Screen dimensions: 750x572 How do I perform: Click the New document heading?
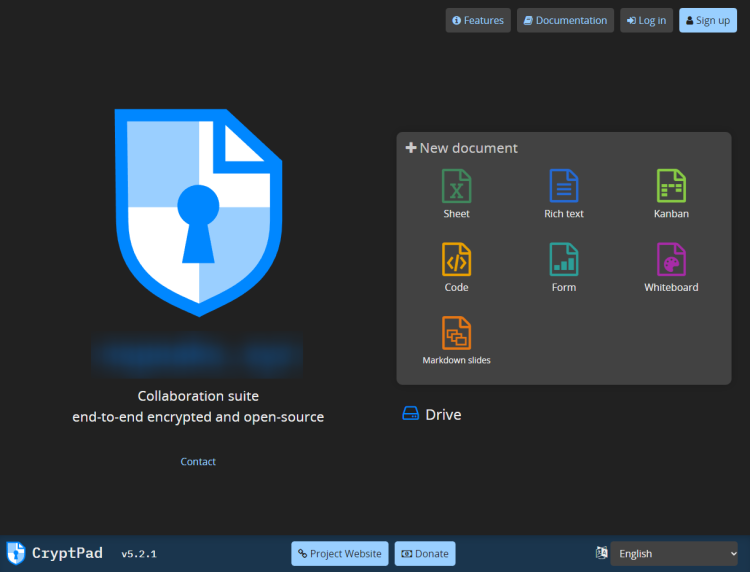click(x=462, y=148)
